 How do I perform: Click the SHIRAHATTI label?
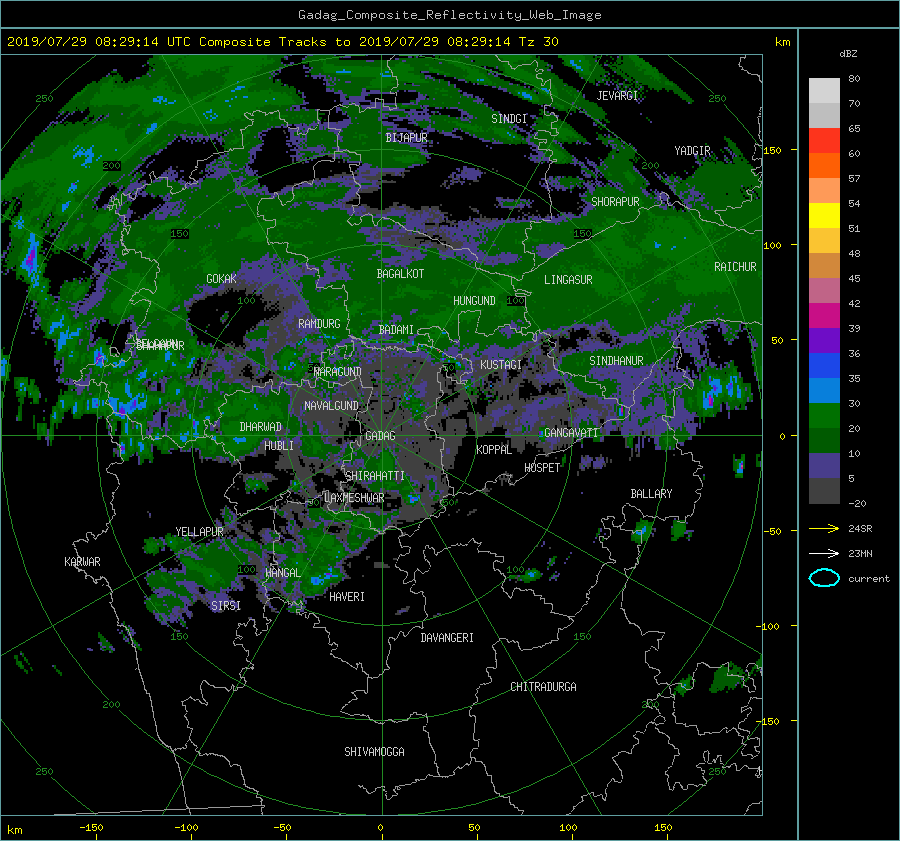coord(375,476)
